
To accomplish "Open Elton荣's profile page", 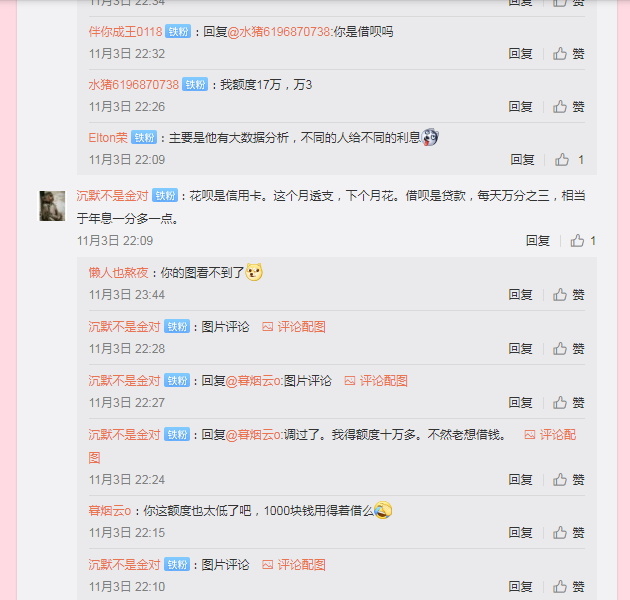I will click(108, 138).
